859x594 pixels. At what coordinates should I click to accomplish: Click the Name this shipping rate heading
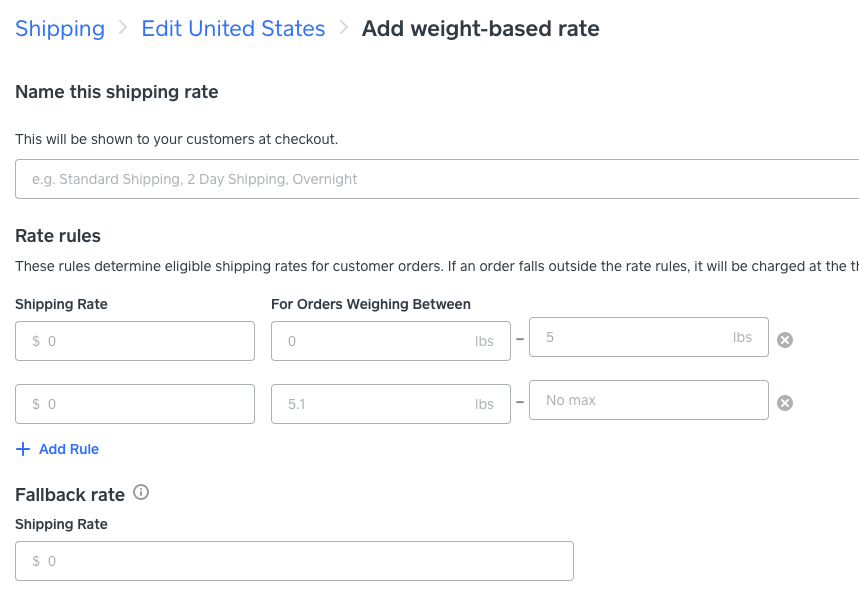coord(117,92)
